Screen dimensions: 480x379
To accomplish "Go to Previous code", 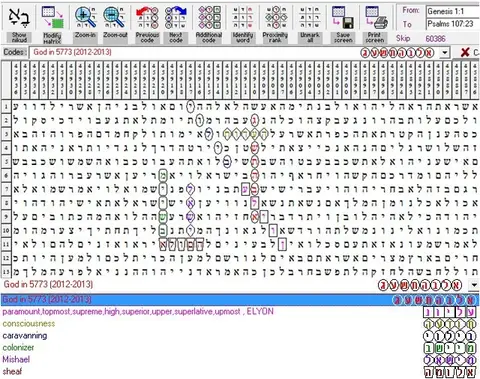I will pos(147,17).
